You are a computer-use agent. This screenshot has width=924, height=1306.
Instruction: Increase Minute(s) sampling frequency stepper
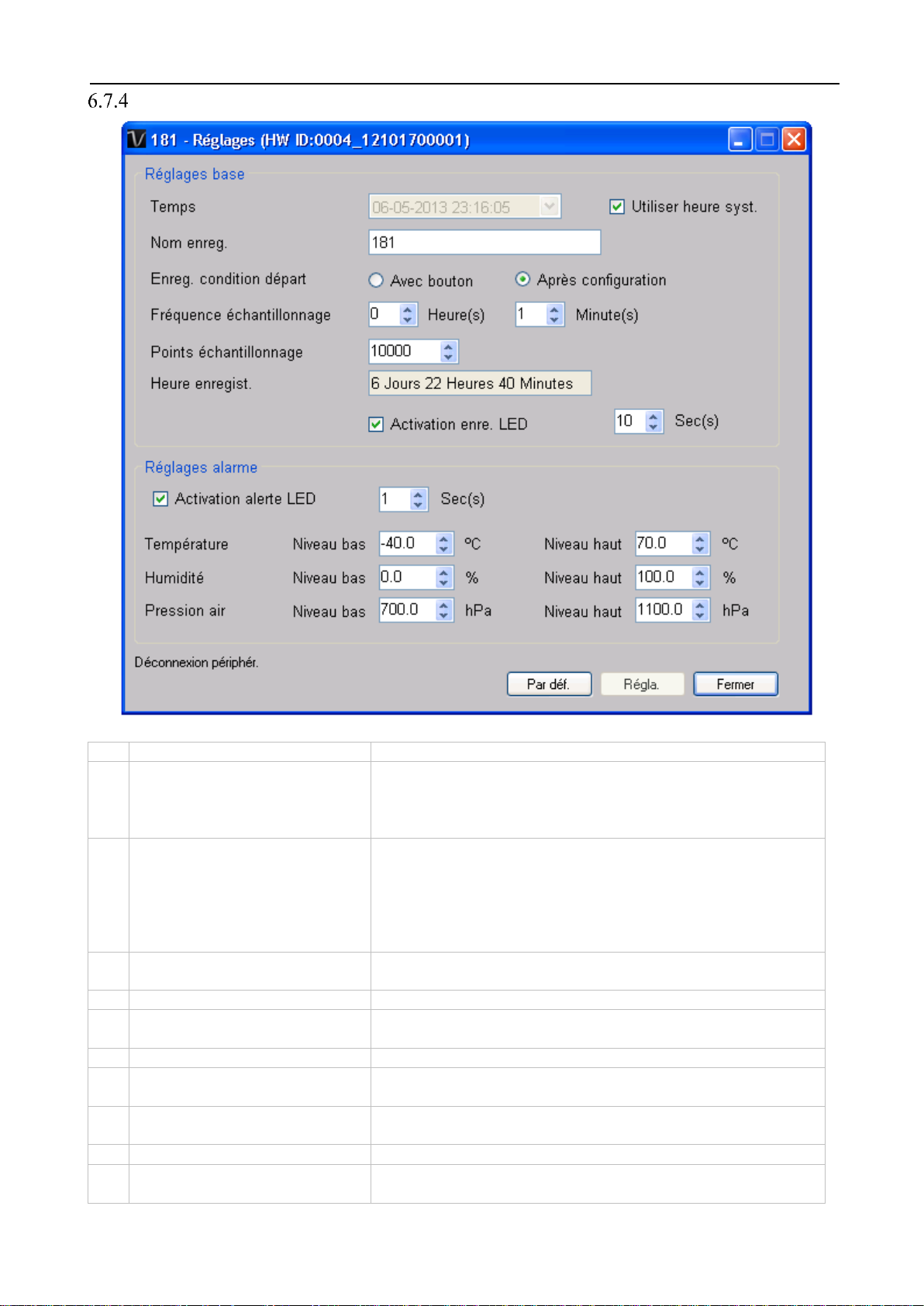click(554, 309)
